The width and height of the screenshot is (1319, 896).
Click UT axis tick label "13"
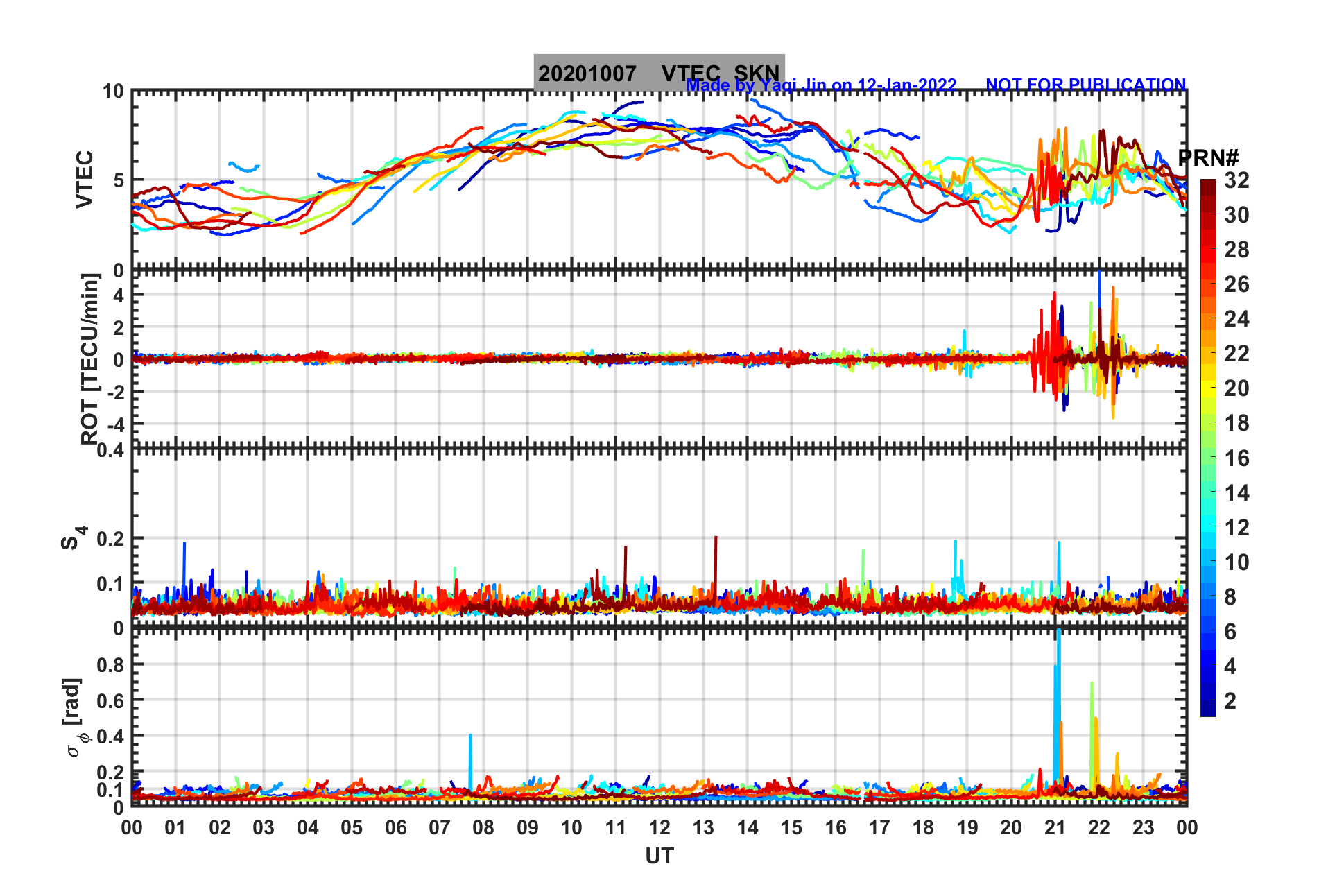[x=703, y=827]
